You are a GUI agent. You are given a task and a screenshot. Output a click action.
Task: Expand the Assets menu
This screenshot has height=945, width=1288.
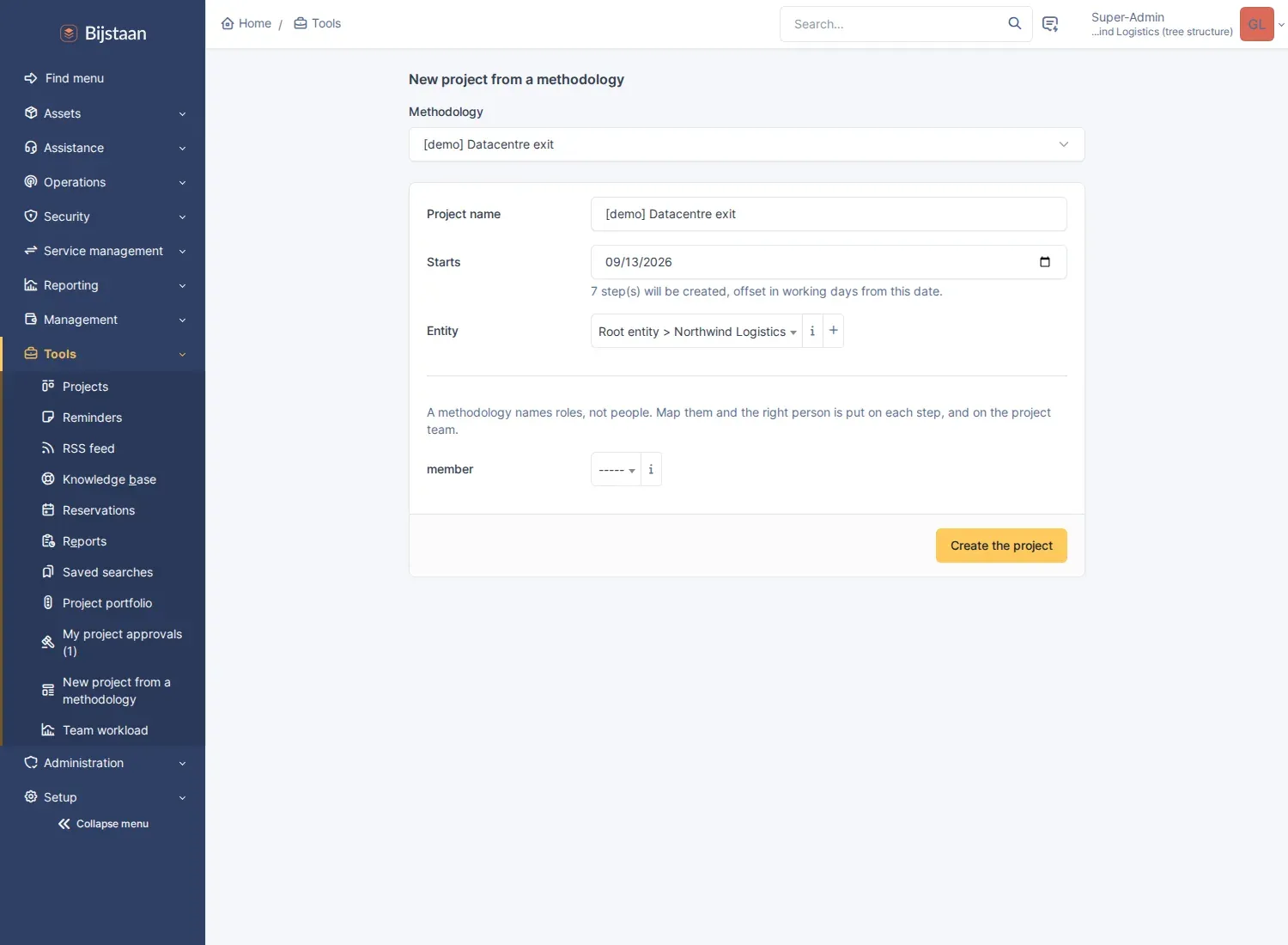point(103,113)
